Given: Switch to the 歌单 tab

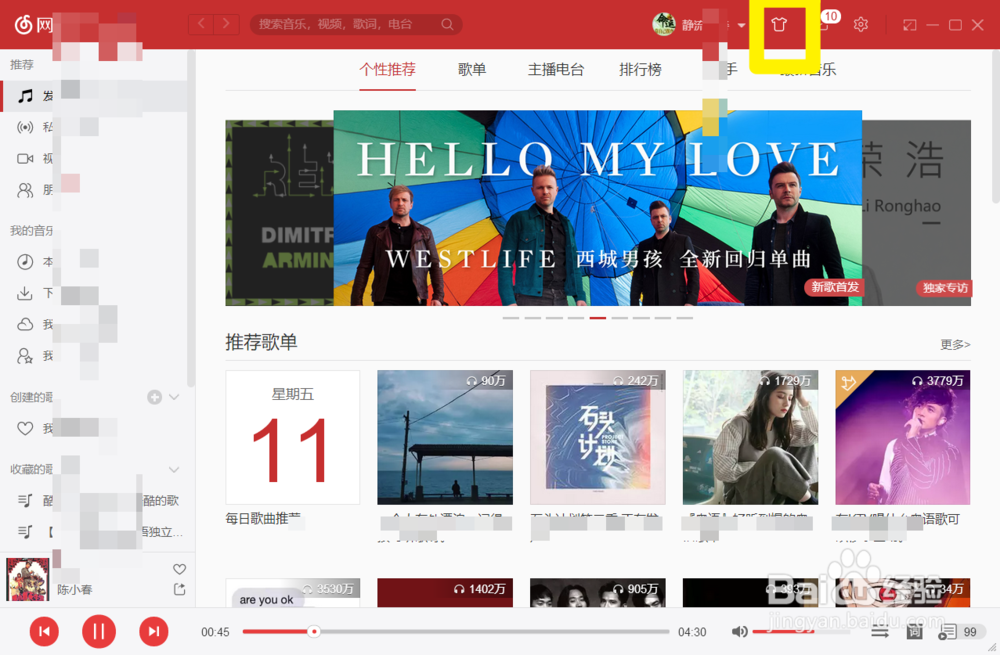Looking at the screenshot, I should (472, 70).
